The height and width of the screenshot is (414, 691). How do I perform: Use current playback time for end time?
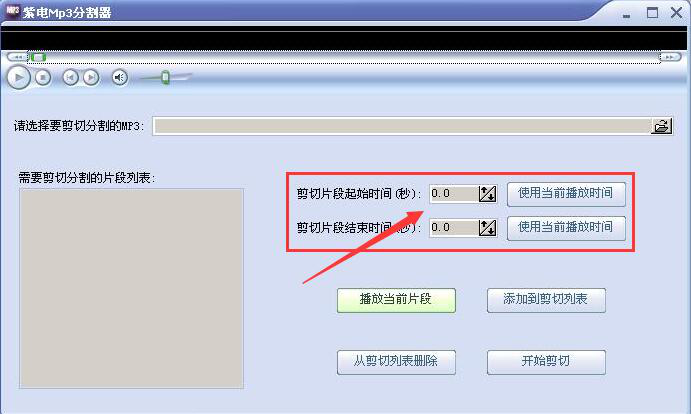(566, 228)
